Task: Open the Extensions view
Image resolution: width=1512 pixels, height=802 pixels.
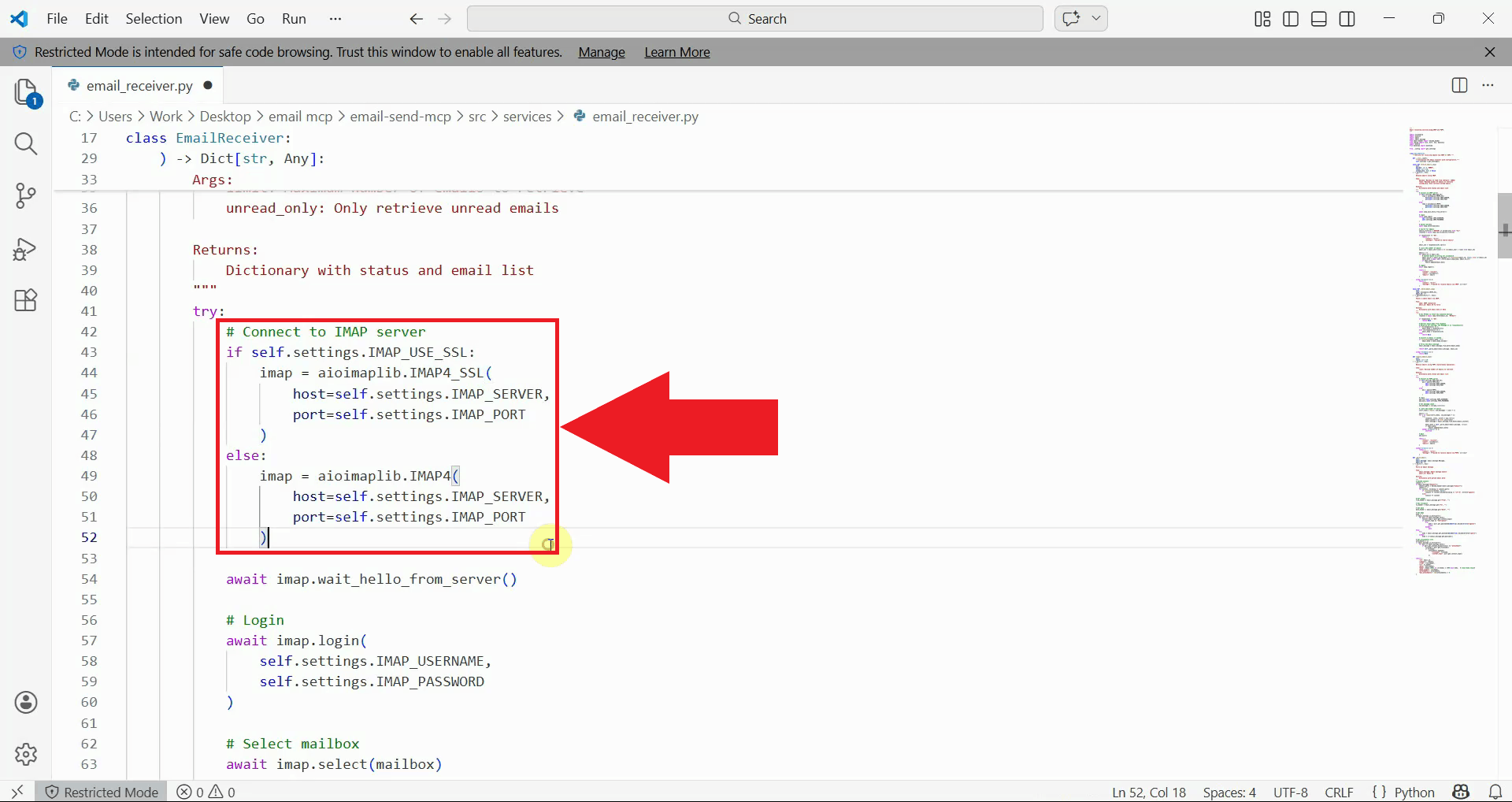Action: [x=26, y=300]
